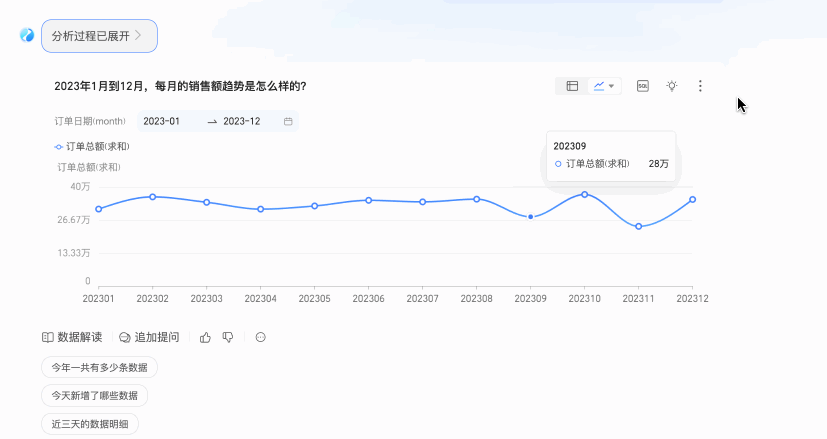Click the 202301 data point

coord(99,209)
